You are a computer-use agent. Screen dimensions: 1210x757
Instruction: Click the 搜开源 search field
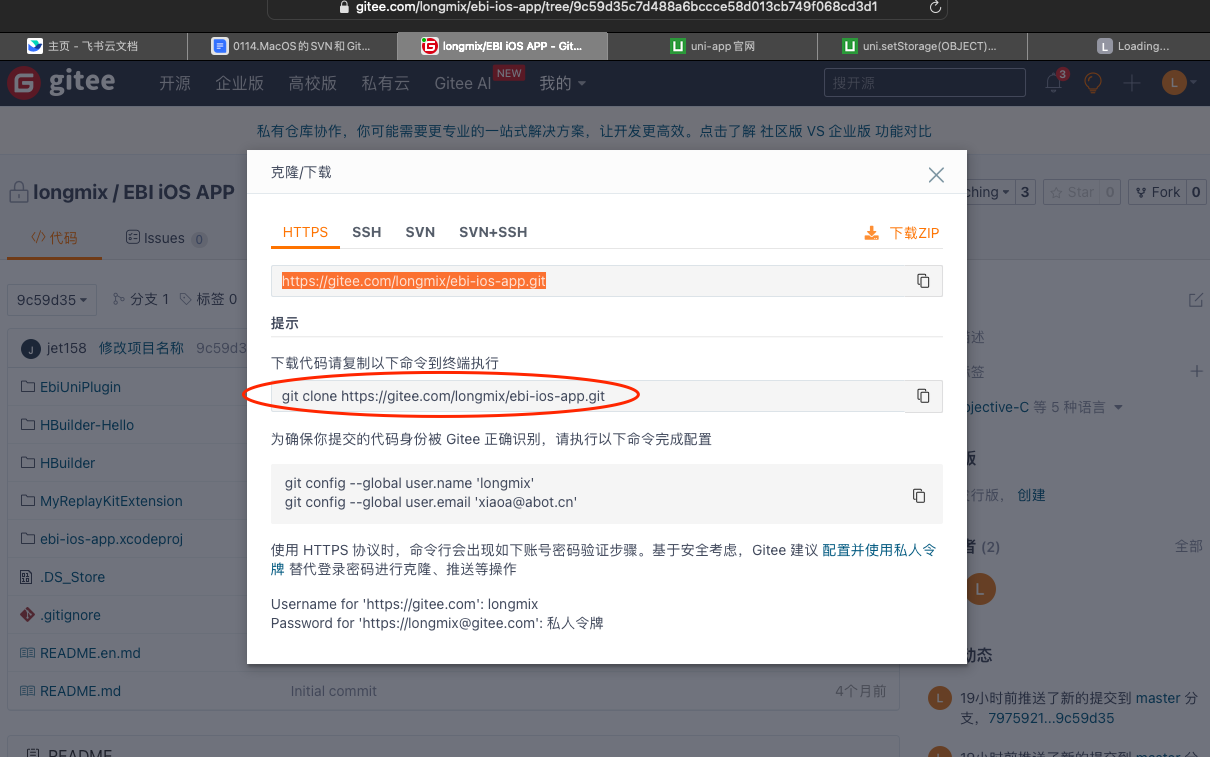(x=925, y=83)
